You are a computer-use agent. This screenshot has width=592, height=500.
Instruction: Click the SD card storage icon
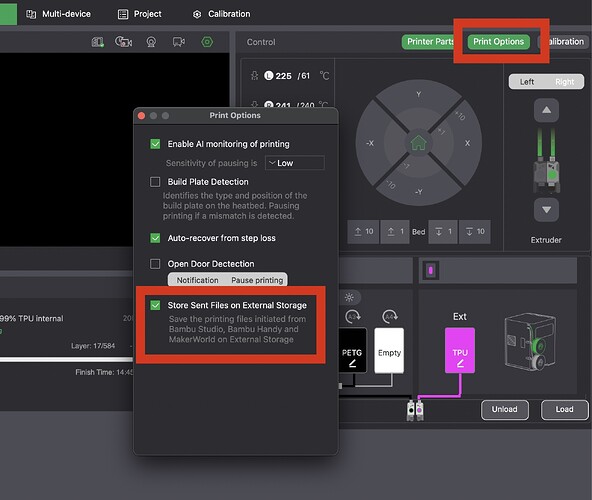click(97, 42)
